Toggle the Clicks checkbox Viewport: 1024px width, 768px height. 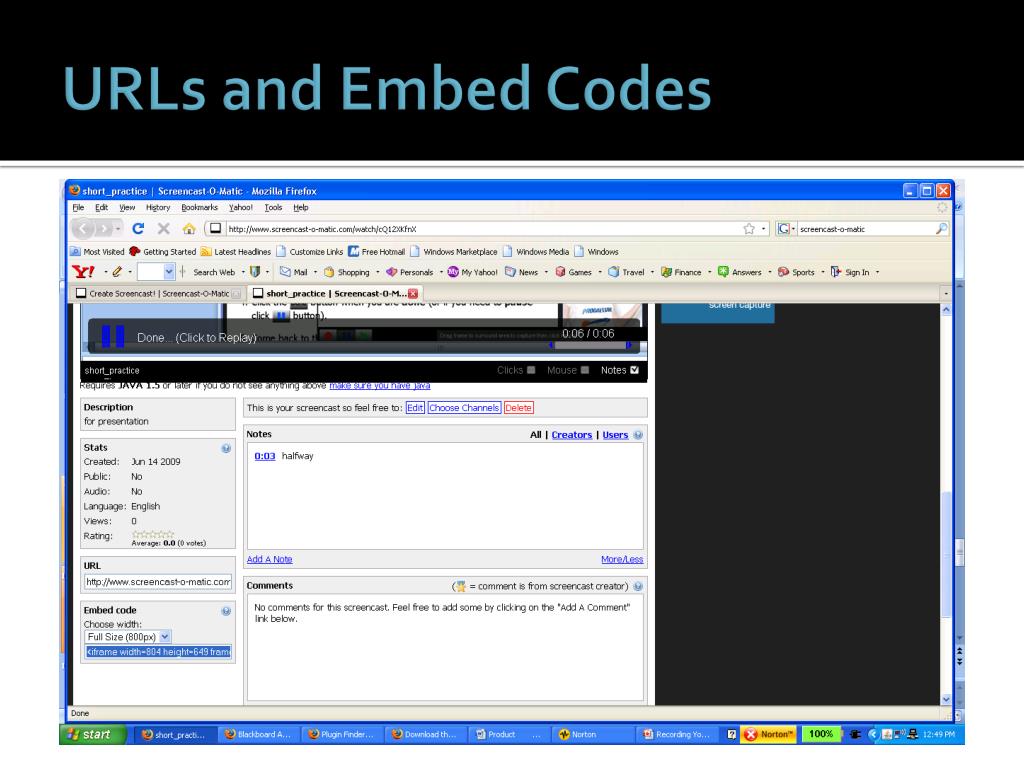(531, 370)
